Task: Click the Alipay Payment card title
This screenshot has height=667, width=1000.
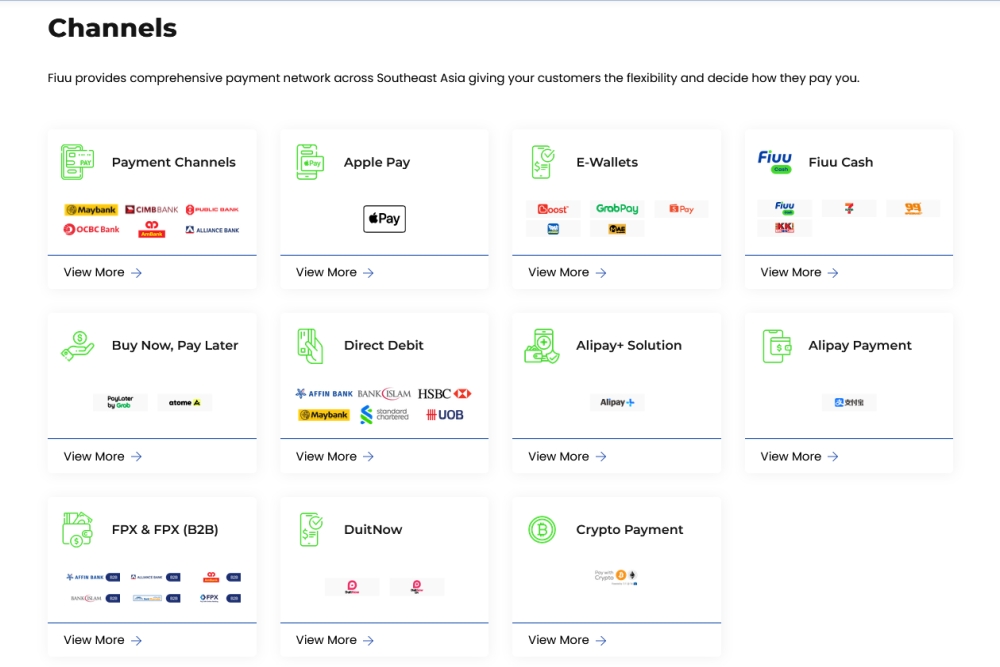Action: 860,346
